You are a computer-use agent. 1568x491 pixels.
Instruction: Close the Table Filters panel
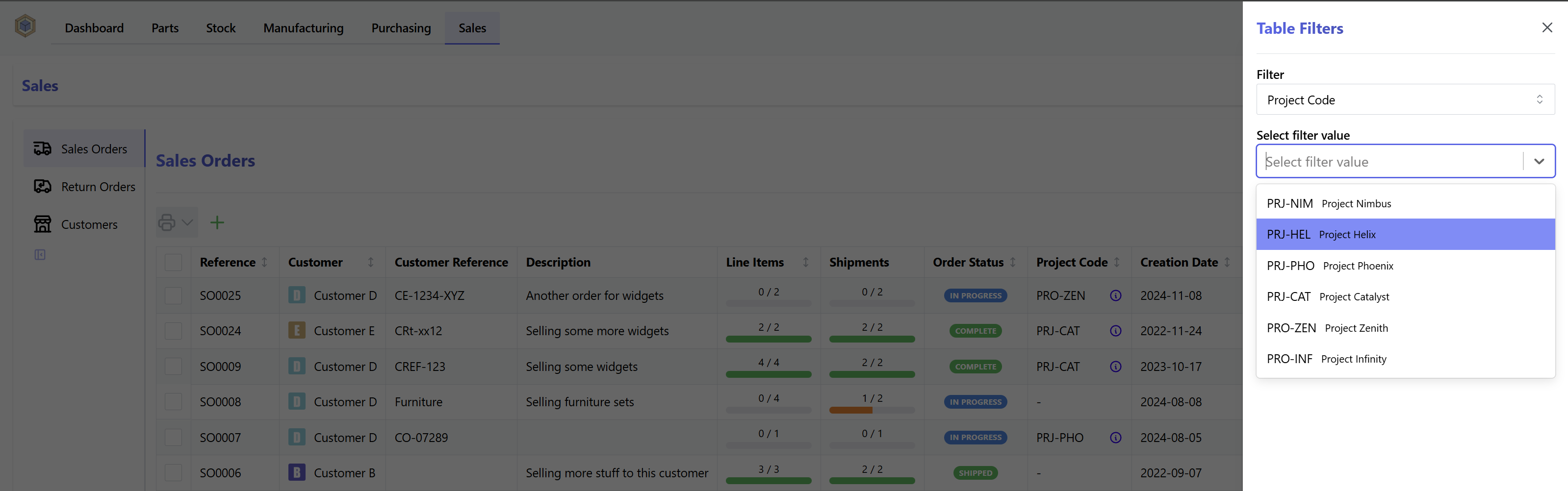coord(1547,27)
